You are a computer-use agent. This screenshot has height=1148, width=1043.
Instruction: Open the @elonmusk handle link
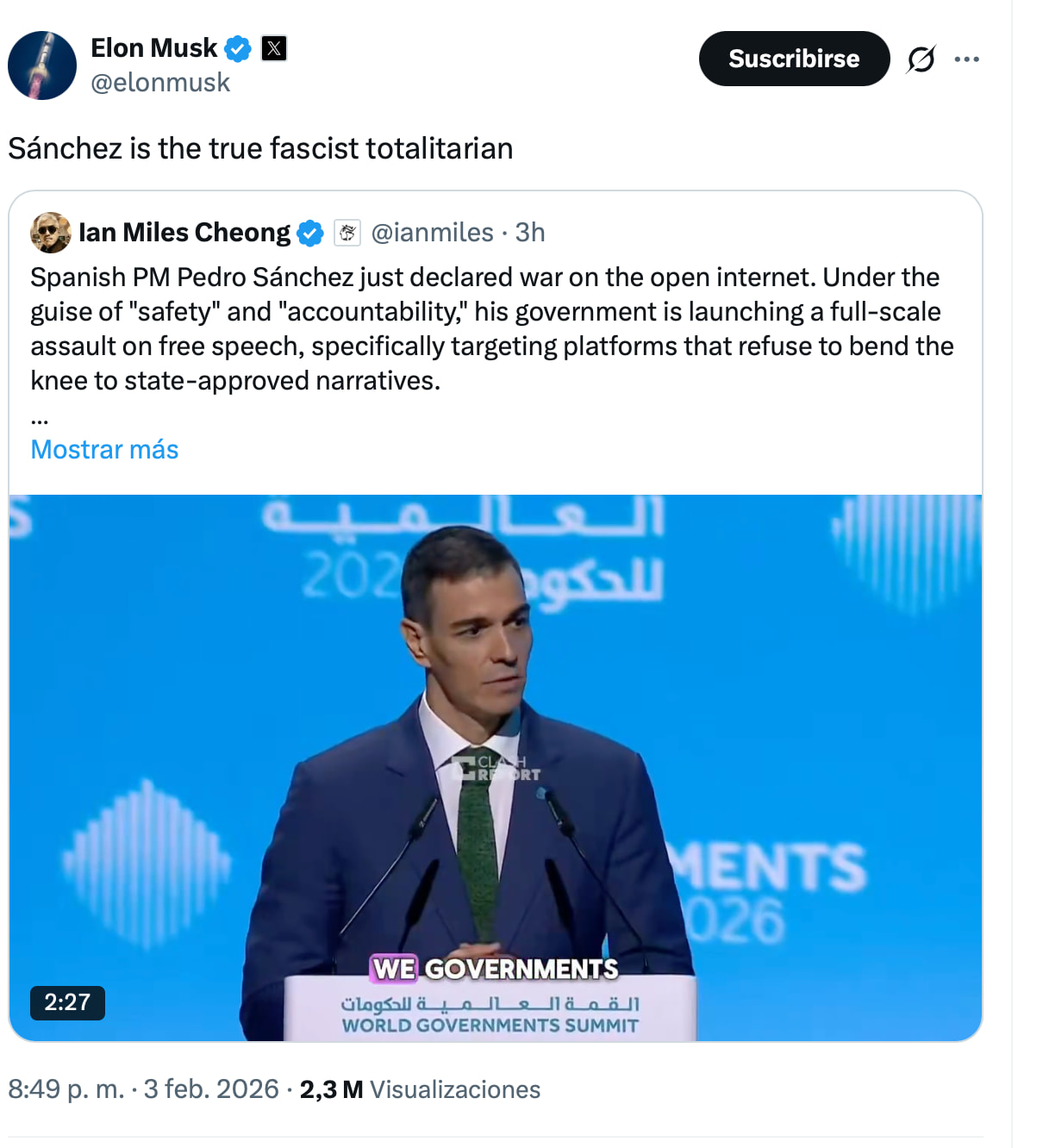(160, 83)
